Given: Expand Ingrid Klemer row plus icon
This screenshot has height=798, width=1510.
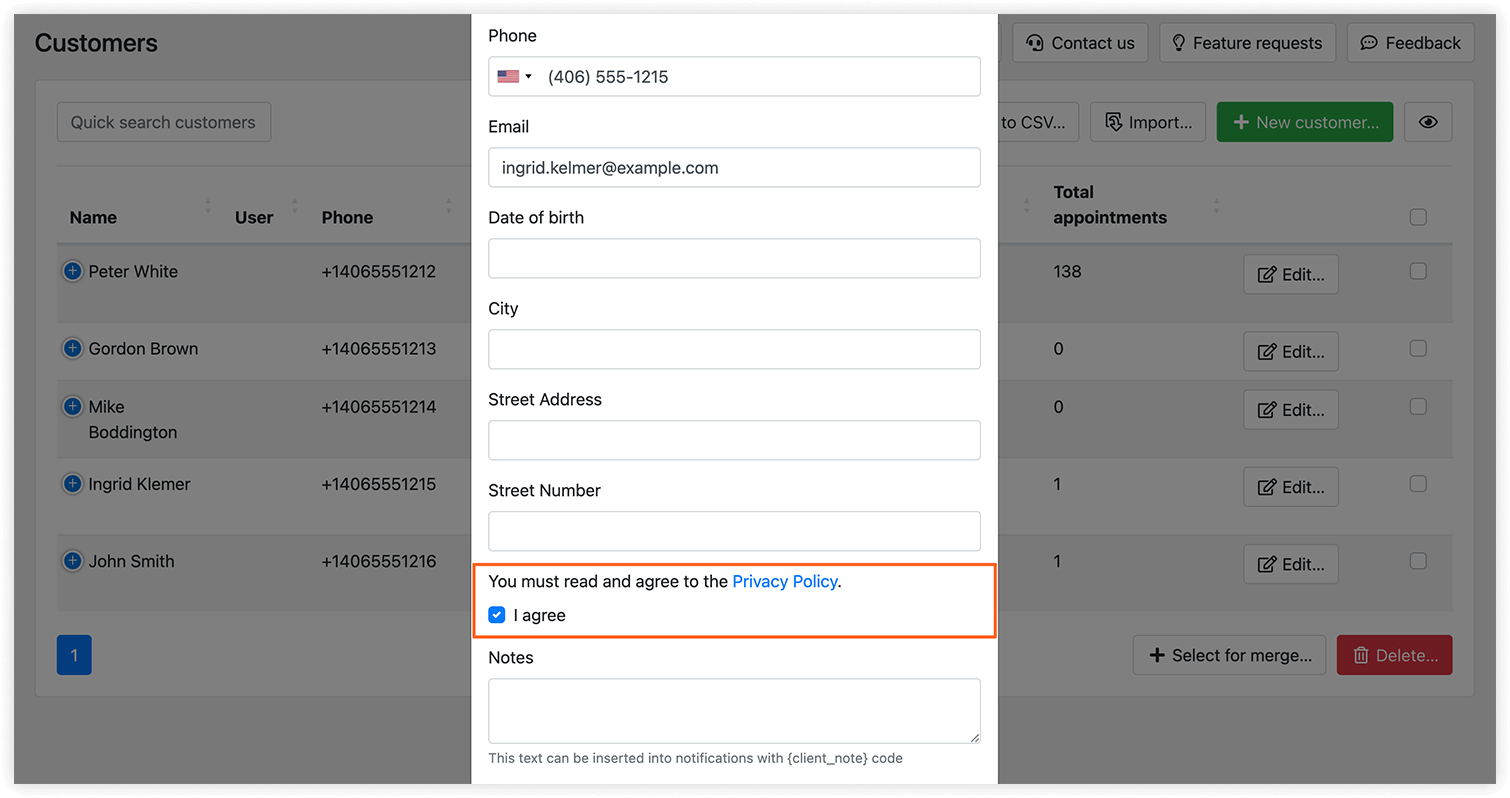Looking at the screenshot, I should tap(72, 483).
